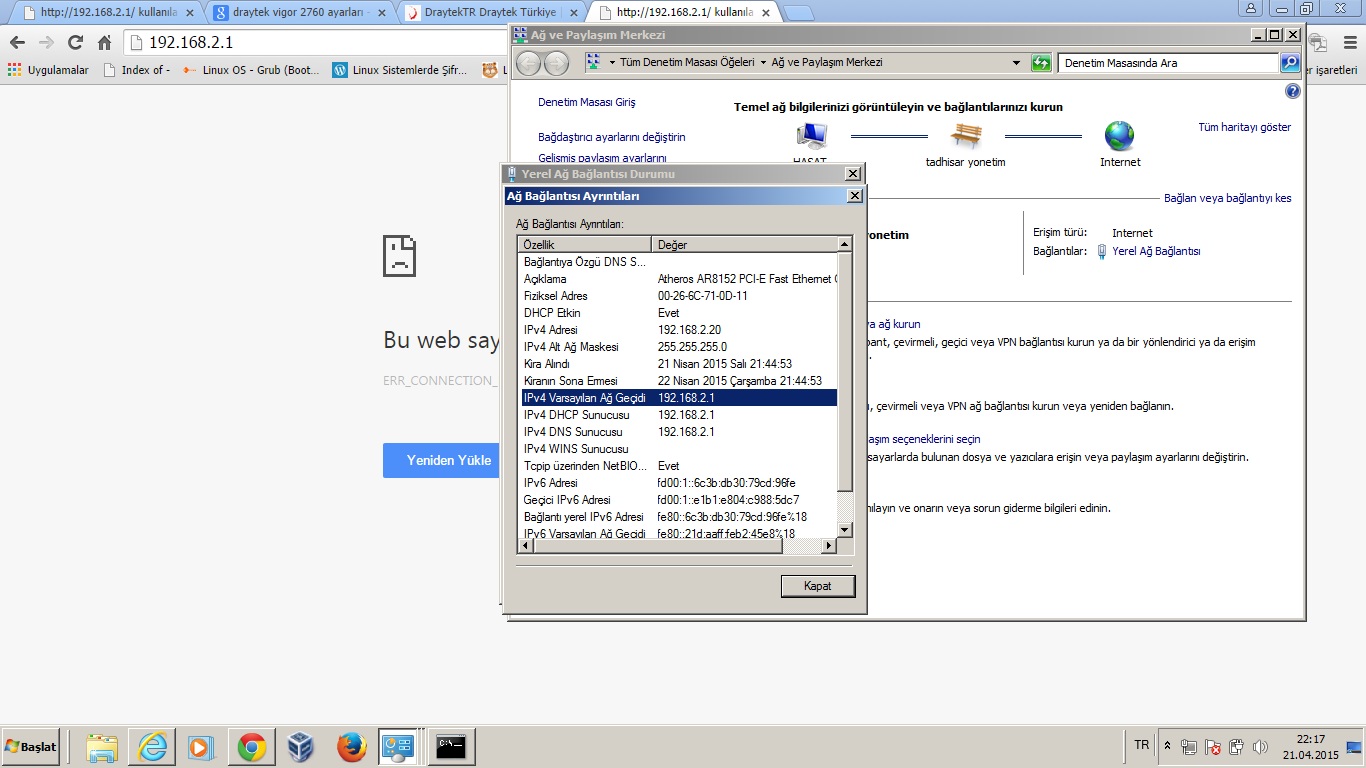
Task: Click the blue help question mark icon
Action: click(x=1292, y=91)
